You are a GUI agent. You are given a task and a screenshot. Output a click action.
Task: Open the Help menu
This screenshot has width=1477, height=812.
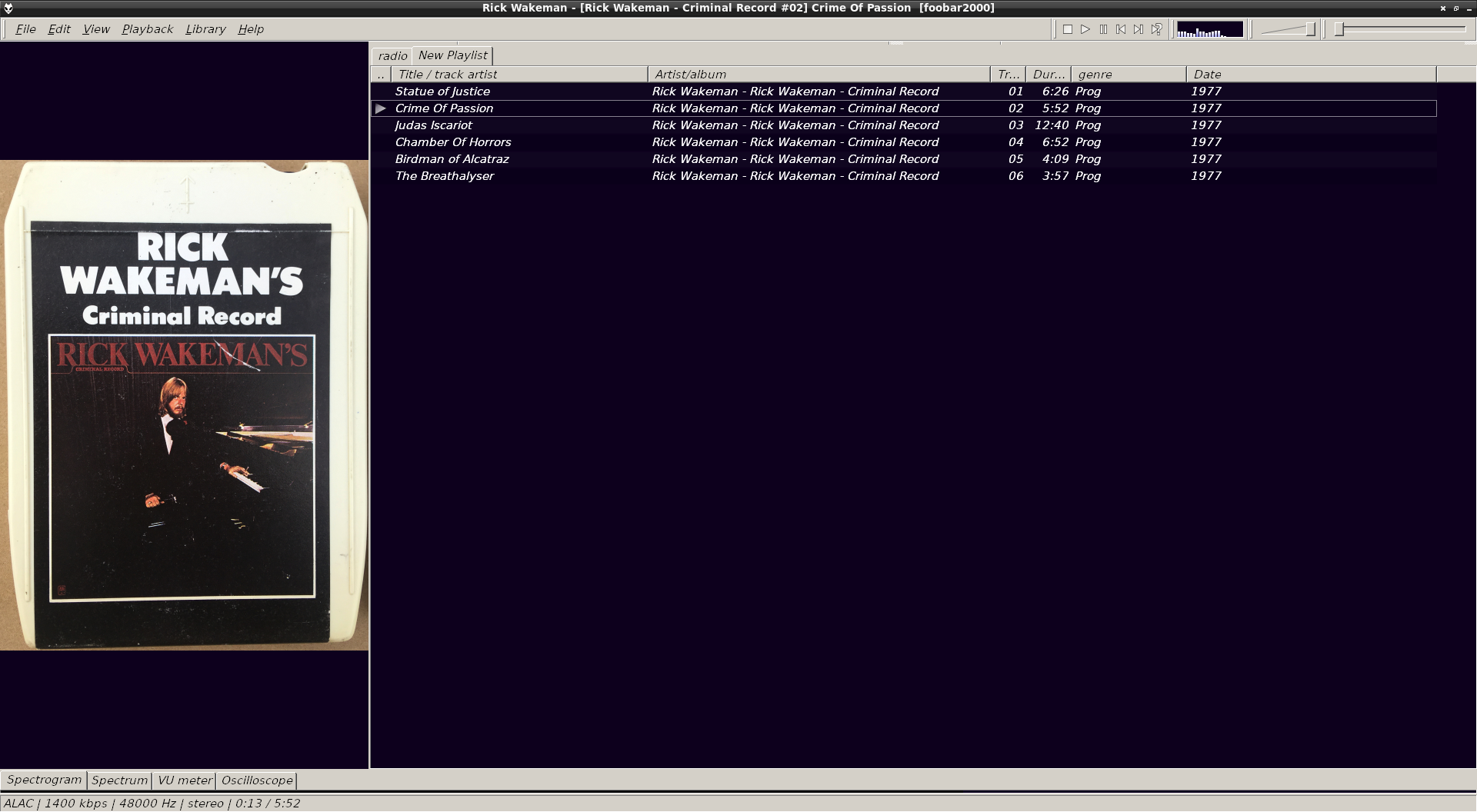coord(251,29)
